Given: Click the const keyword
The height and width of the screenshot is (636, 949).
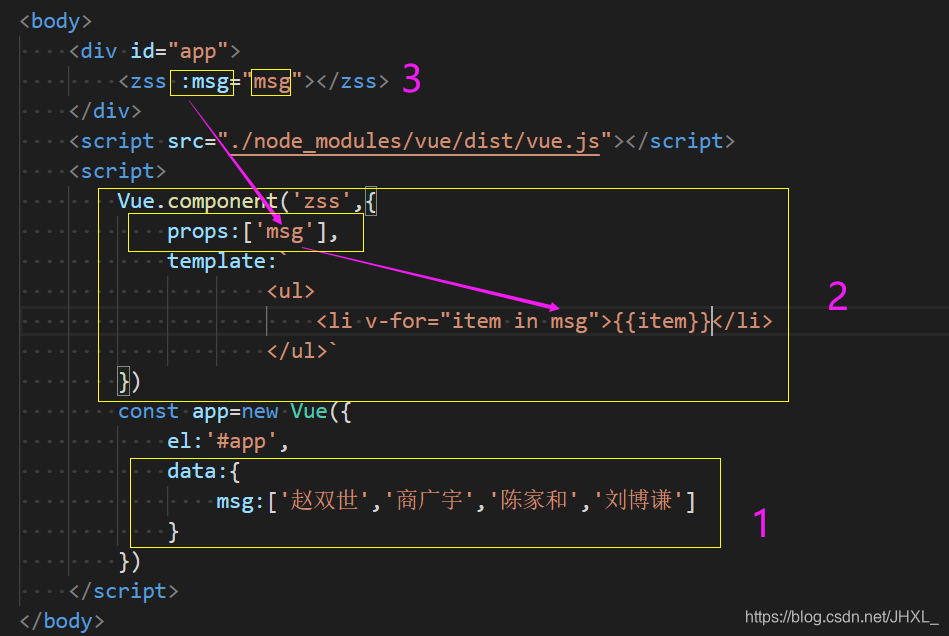Looking at the screenshot, I should 148,411.
